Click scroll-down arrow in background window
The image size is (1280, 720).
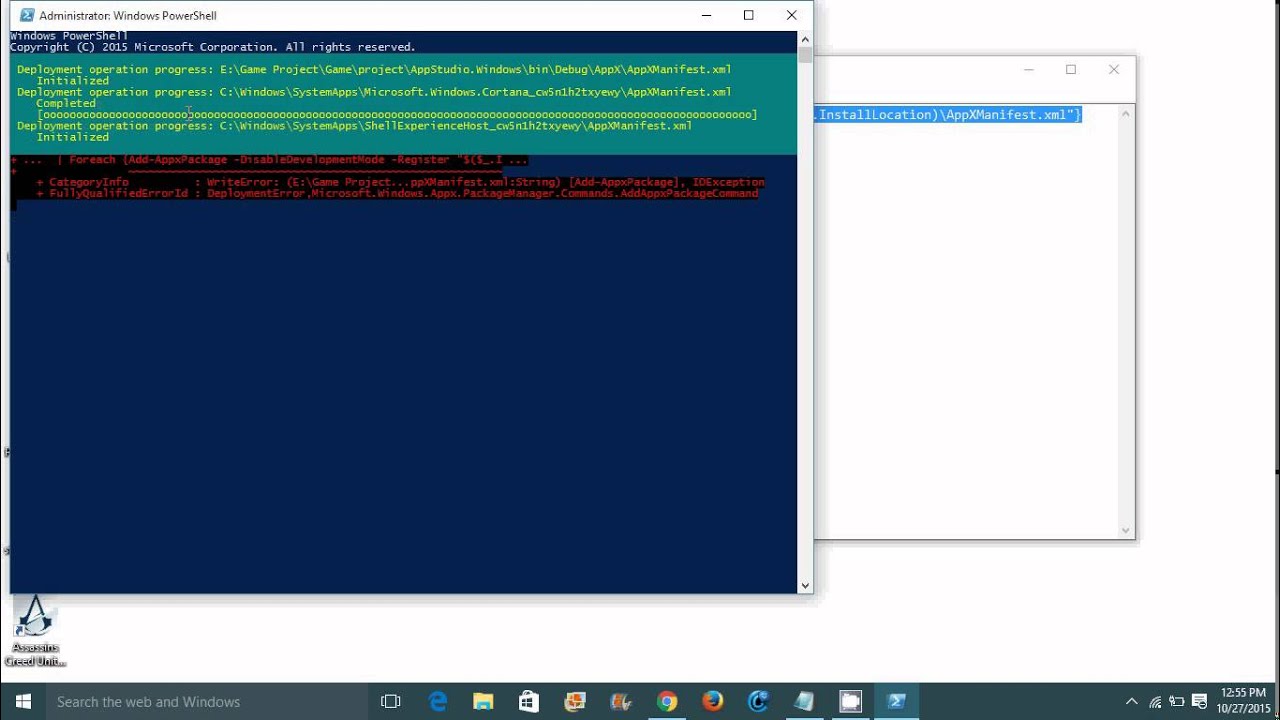[1126, 531]
